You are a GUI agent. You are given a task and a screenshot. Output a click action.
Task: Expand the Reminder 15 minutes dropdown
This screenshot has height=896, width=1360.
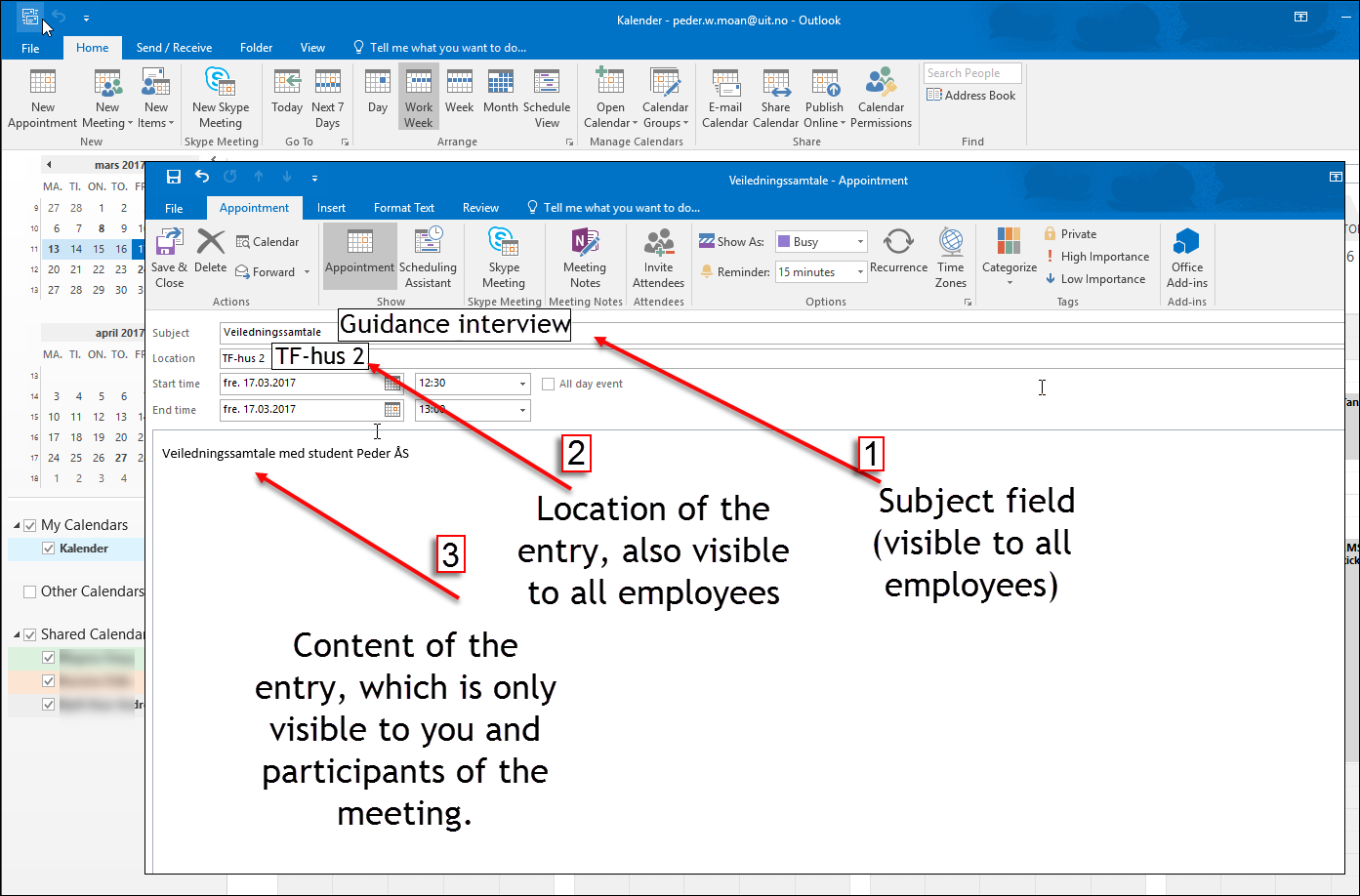(x=860, y=272)
